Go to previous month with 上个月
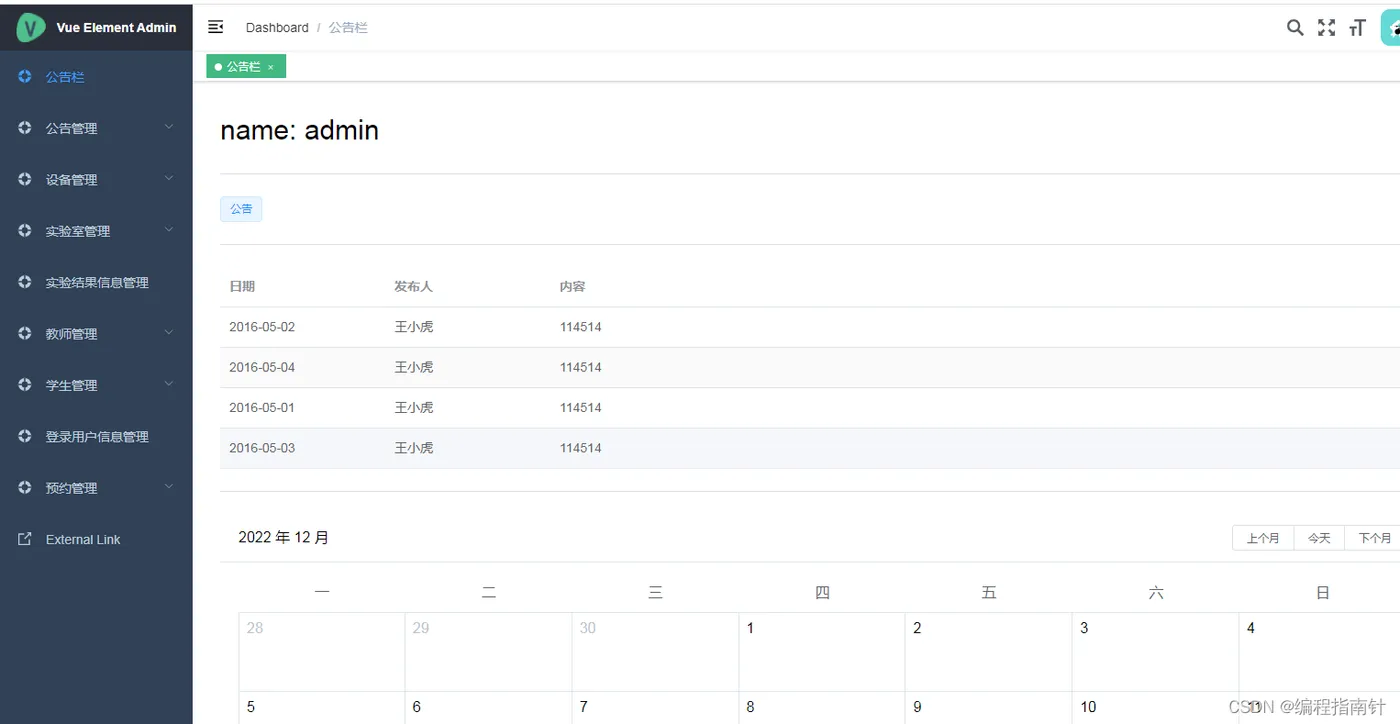 (x=1263, y=538)
